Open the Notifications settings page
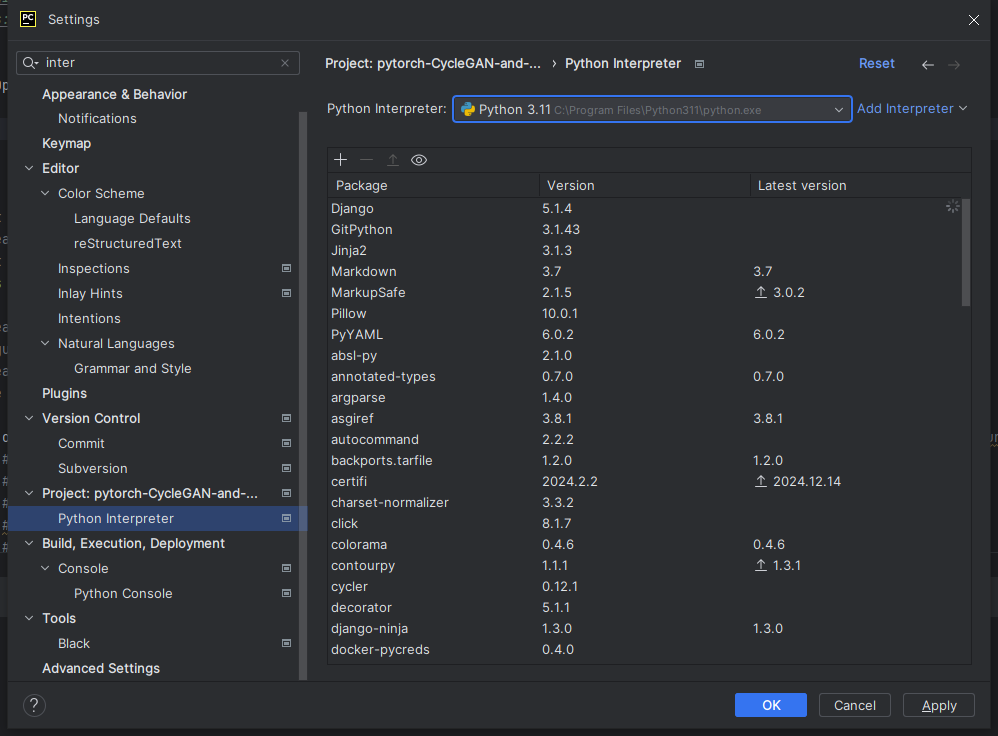The width and height of the screenshot is (998, 736). (x=97, y=118)
